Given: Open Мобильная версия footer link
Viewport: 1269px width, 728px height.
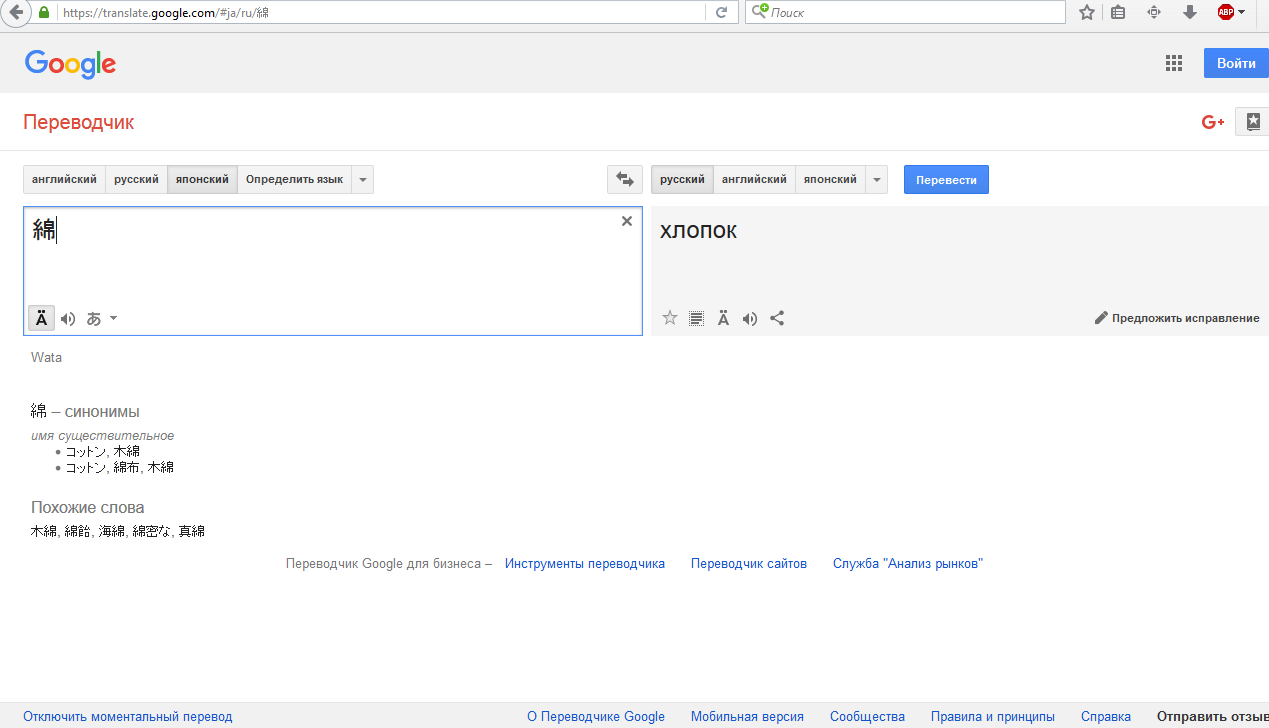Looking at the screenshot, I should [x=747, y=717].
